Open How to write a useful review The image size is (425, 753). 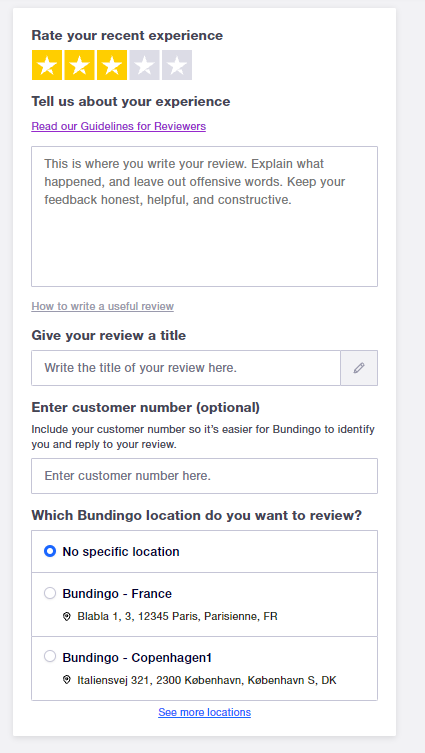[103, 306]
